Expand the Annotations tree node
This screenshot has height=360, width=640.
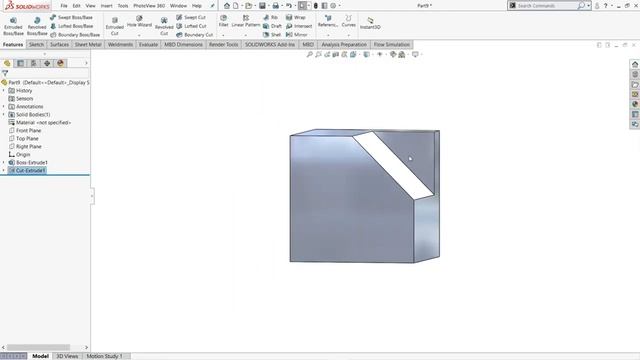pyautogui.click(x=4, y=107)
